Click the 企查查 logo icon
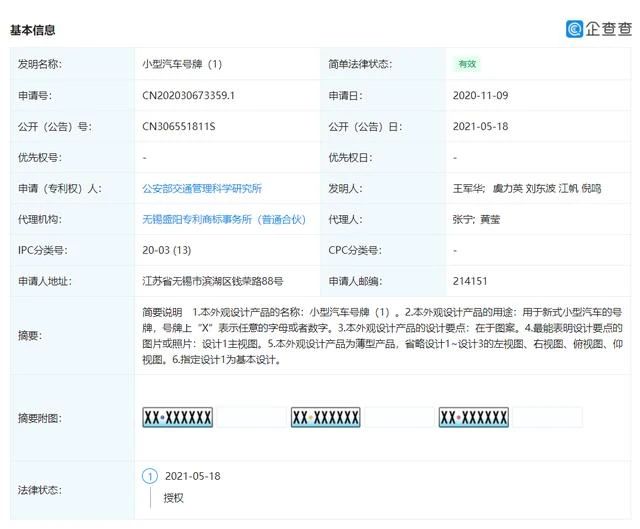640x529 pixels. [x=574, y=29]
